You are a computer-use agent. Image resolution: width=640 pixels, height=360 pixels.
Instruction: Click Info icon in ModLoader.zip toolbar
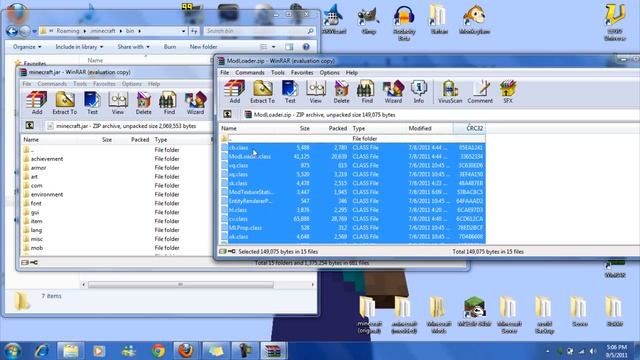coord(419,91)
